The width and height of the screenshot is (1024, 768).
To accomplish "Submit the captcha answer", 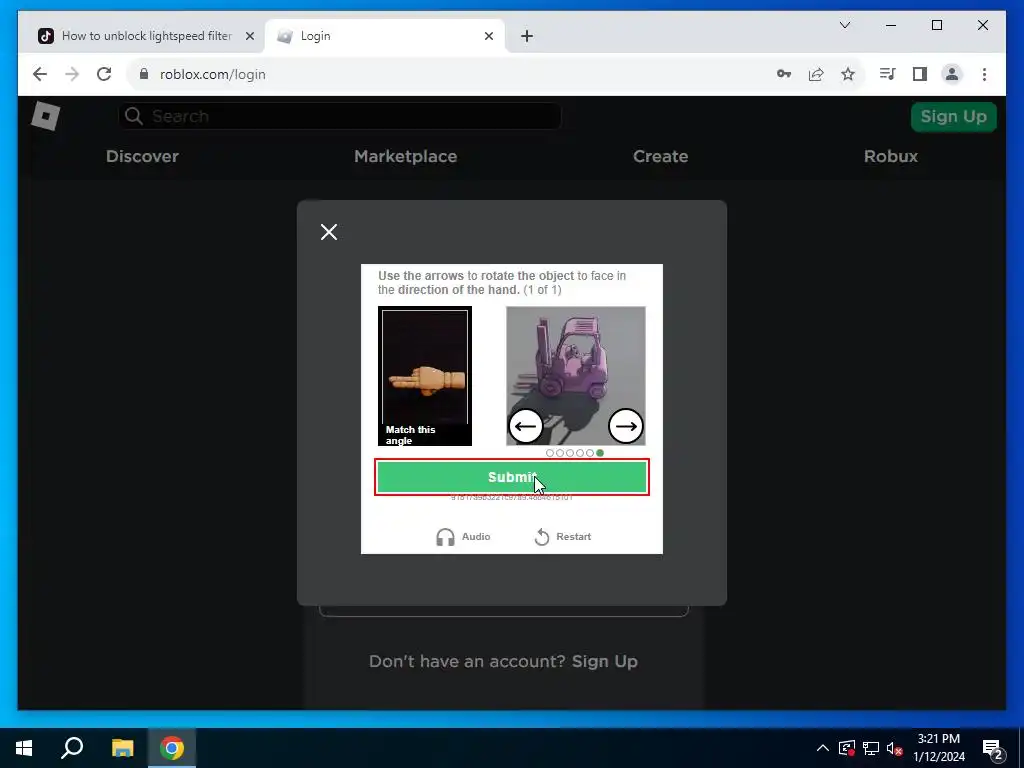I will [x=512, y=477].
